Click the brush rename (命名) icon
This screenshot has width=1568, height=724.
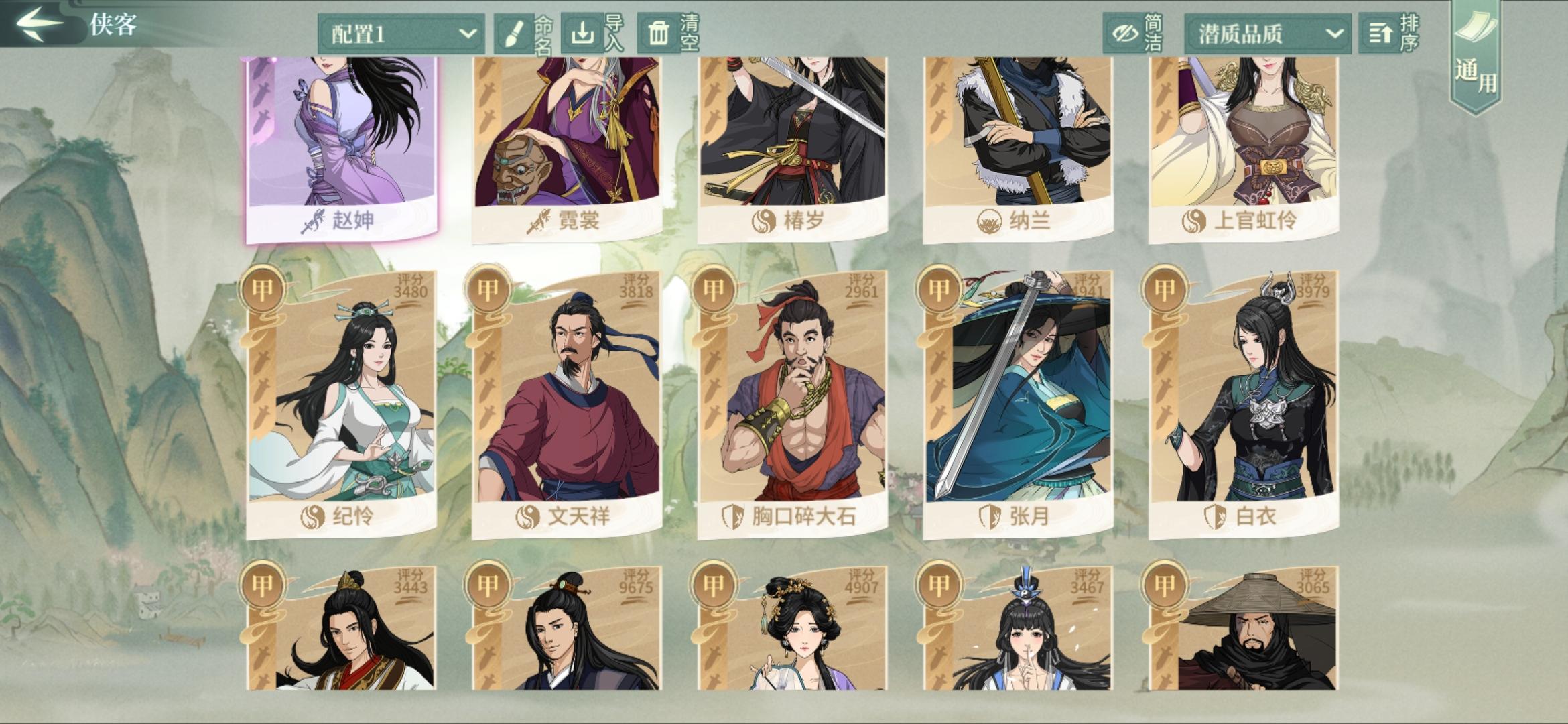click(514, 34)
